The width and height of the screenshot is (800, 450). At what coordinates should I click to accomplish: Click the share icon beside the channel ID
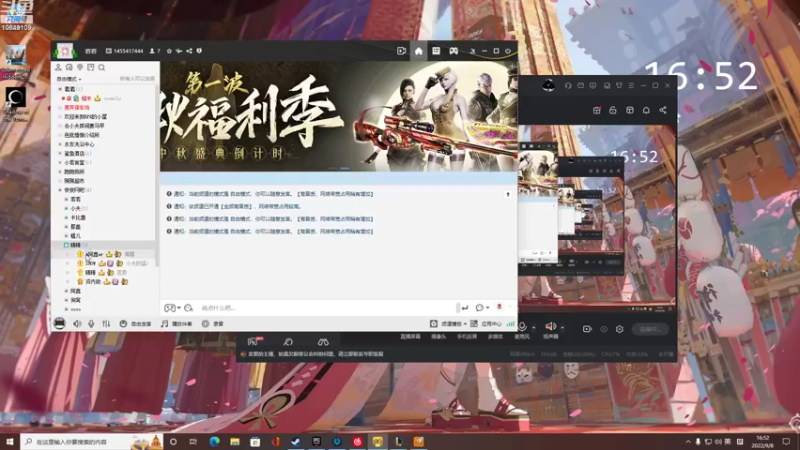pyautogui.click(x=189, y=51)
